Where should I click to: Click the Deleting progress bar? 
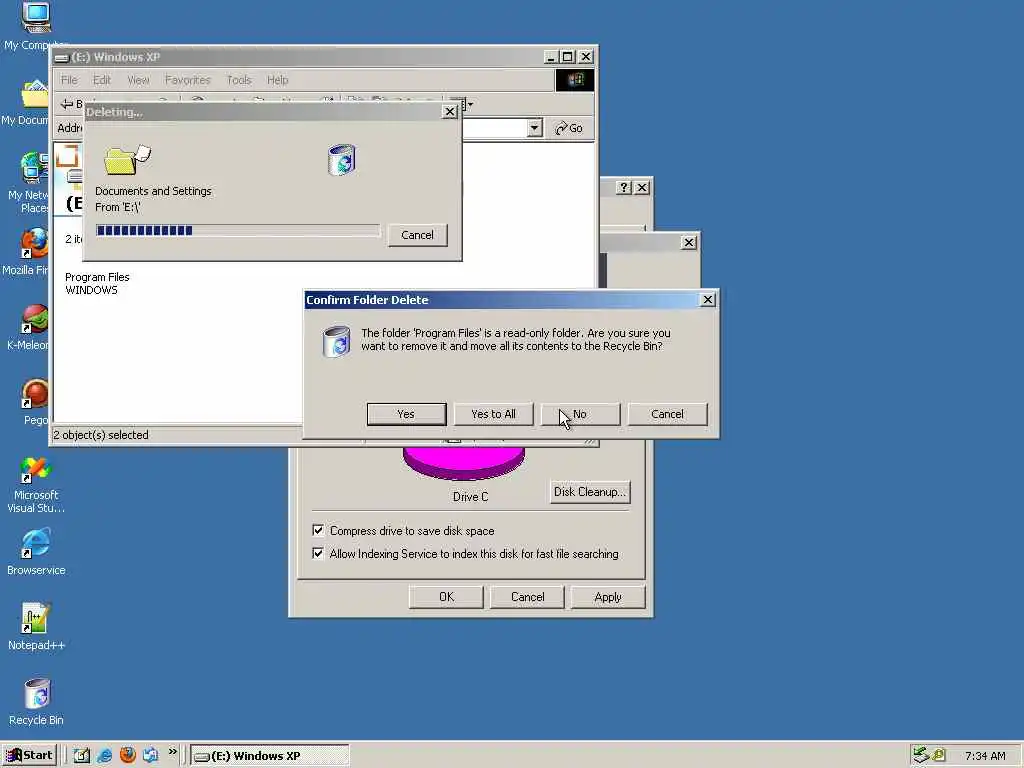[x=238, y=231]
